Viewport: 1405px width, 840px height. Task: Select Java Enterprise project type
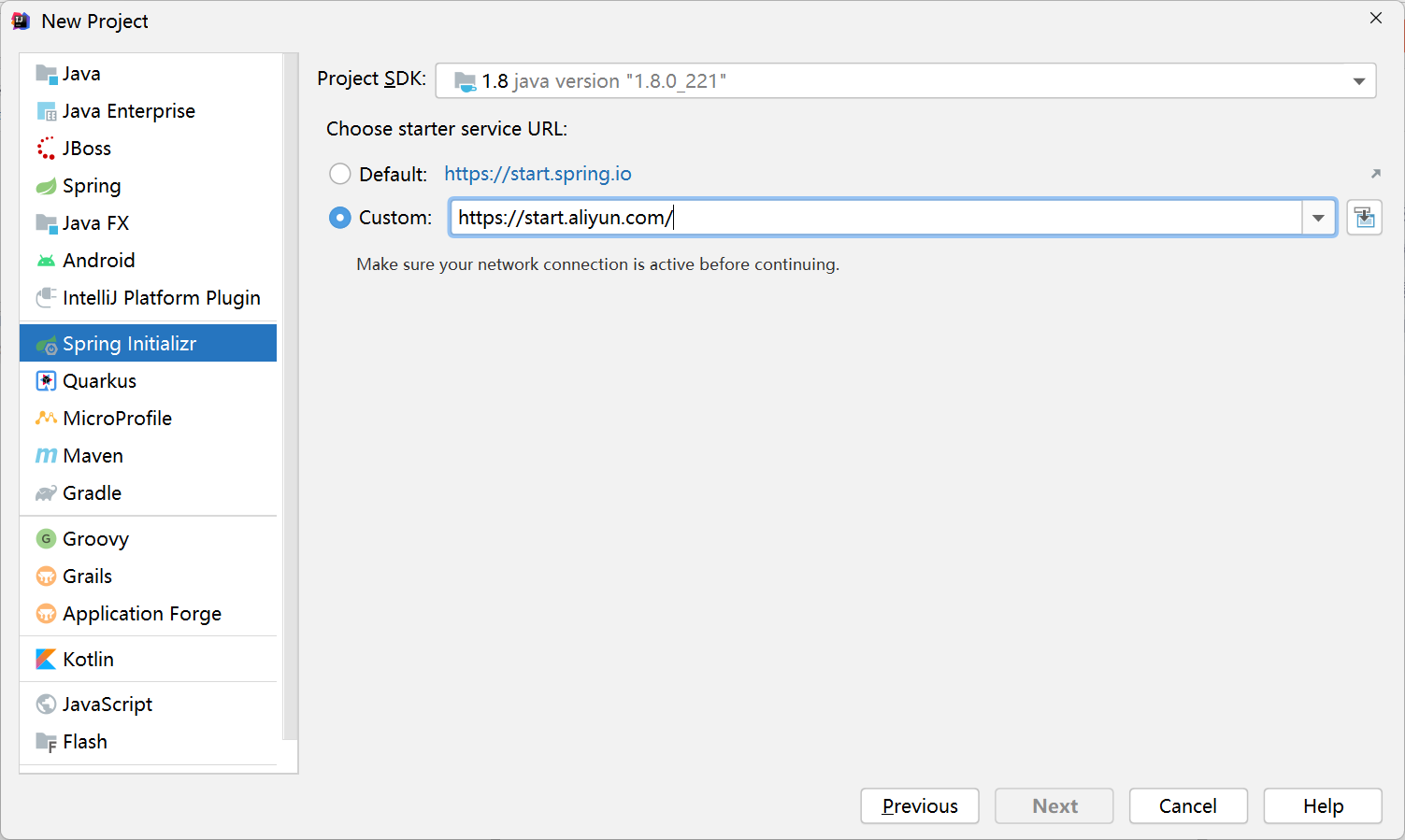pyautogui.click(x=148, y=111)
